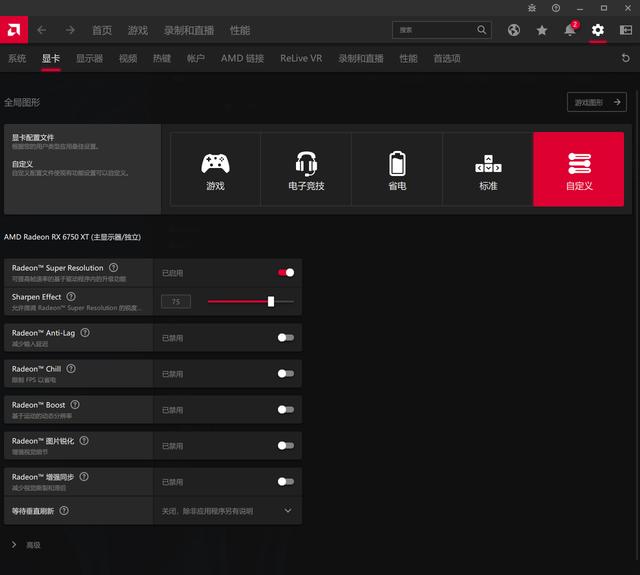Select the 省电 battery profile
The image size is (640, 575).
pos(397,169)
